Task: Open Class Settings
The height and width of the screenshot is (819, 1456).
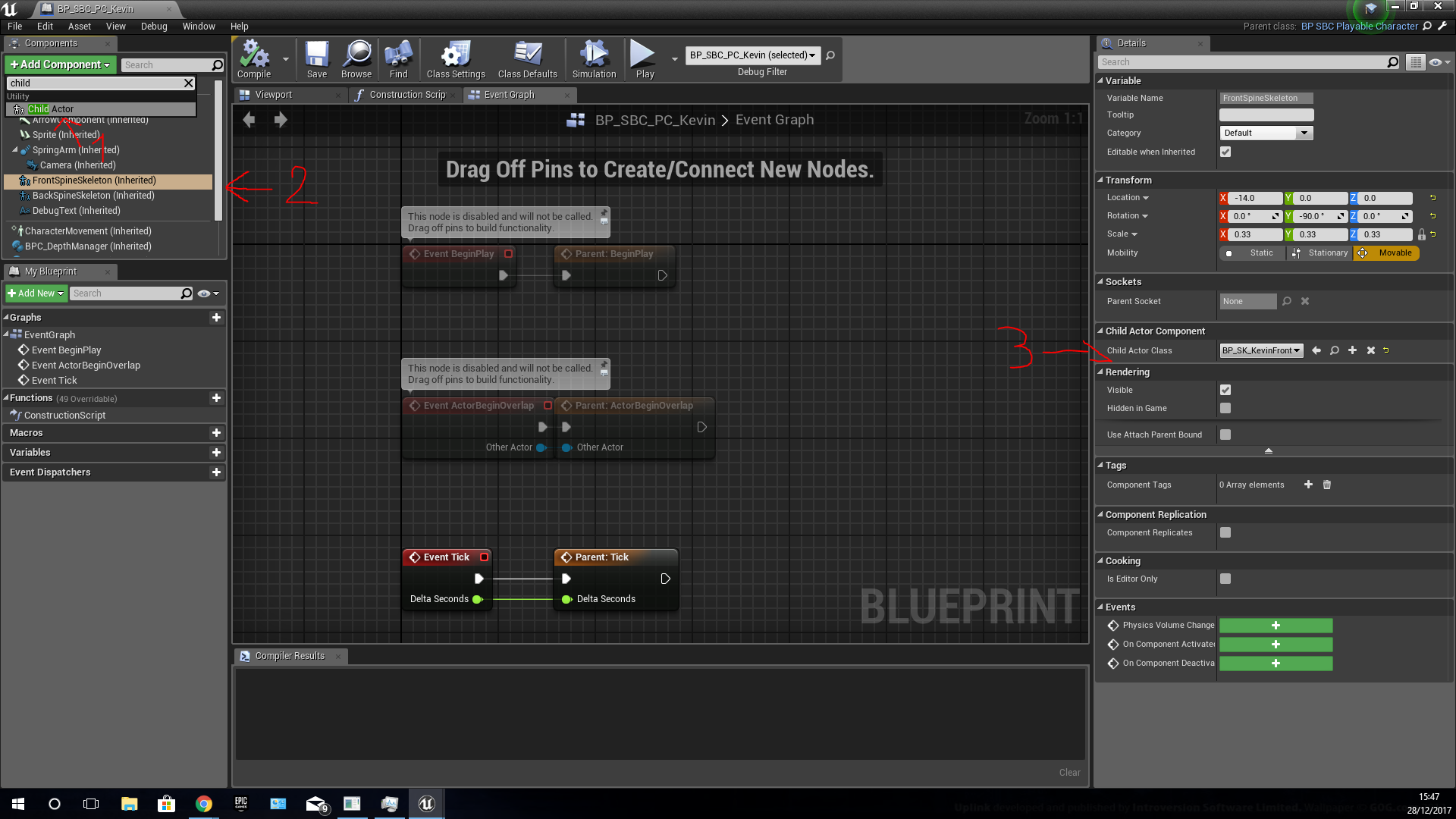Action: point(456,59)
